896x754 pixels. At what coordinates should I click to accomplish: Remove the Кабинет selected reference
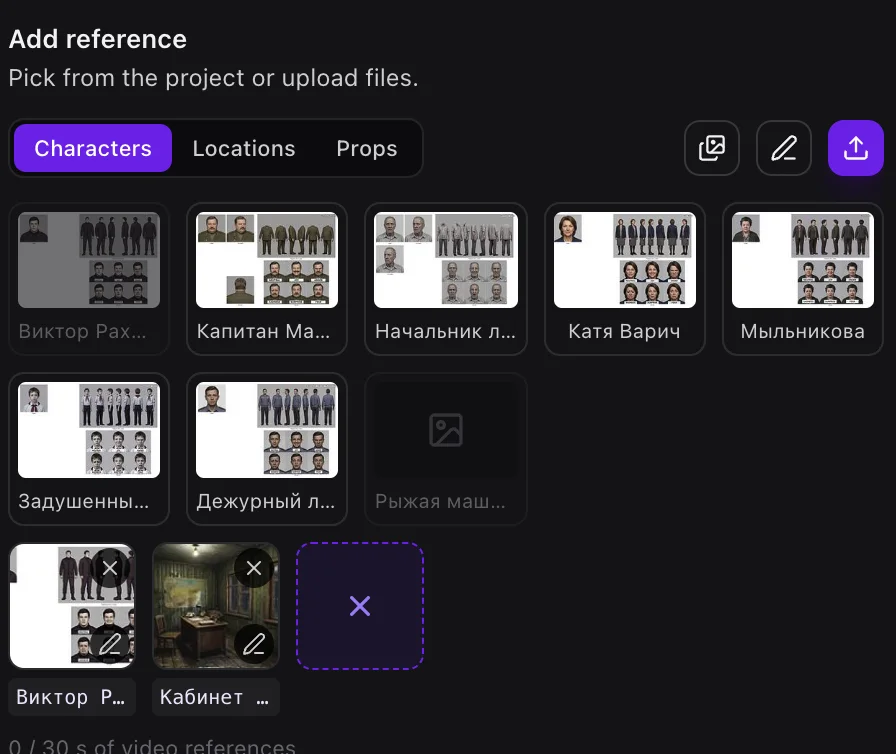pyautogui.click(x=254, y=568)
